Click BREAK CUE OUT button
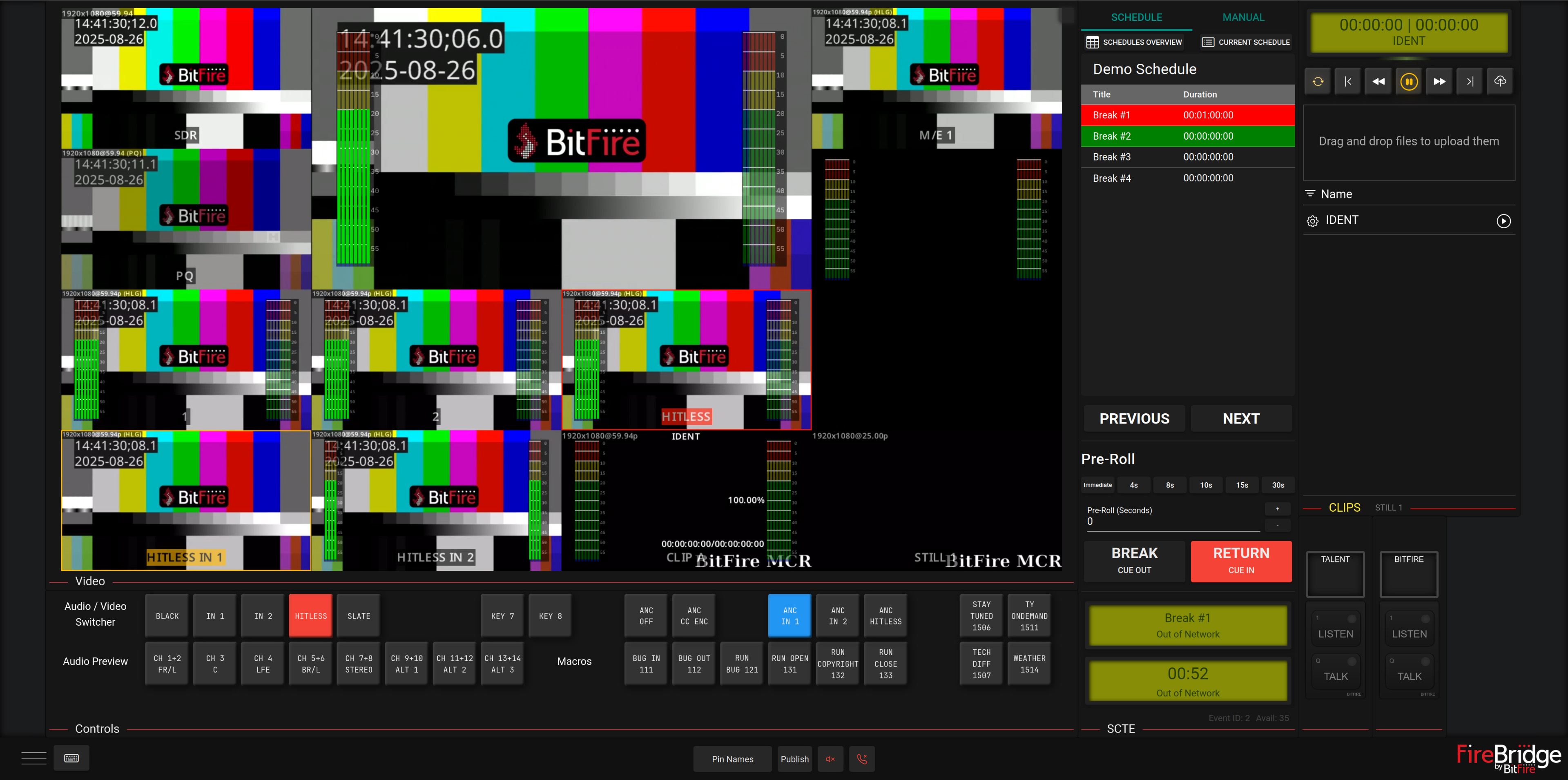The width and height of the screenshot is (1568, 780). (1134, 561)
